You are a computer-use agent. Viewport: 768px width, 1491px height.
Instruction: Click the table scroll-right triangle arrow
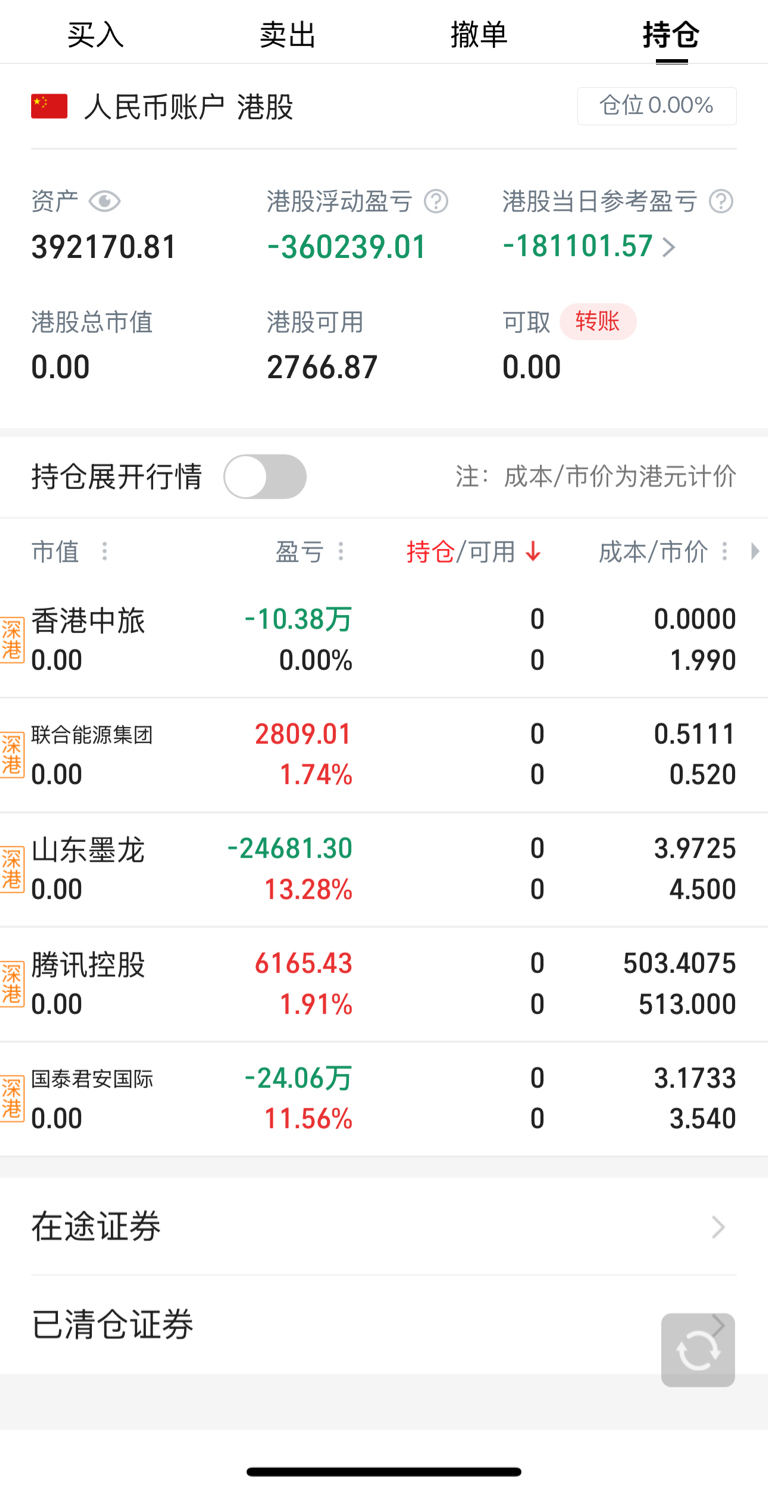(x=755, y=551)
